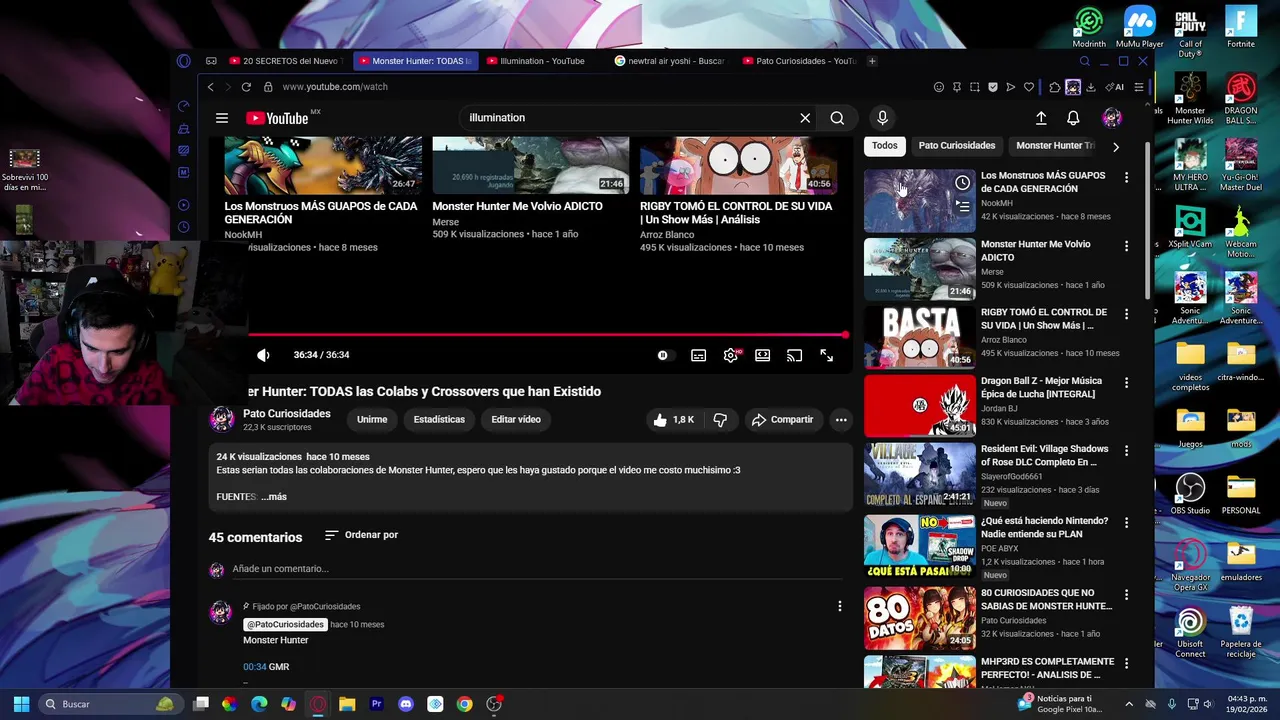Open Dragon Ball Z sidebar thumbnail

click(919, 405)
